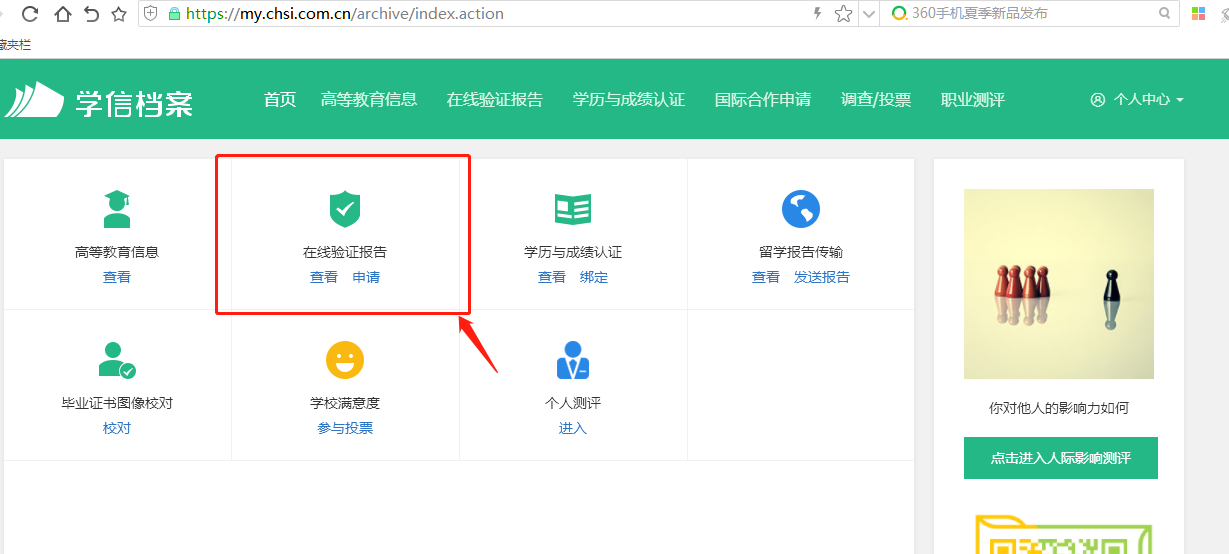The image size is (1229, 554).
Task: Bookmark page with address bar star icon
Action: 843,14
